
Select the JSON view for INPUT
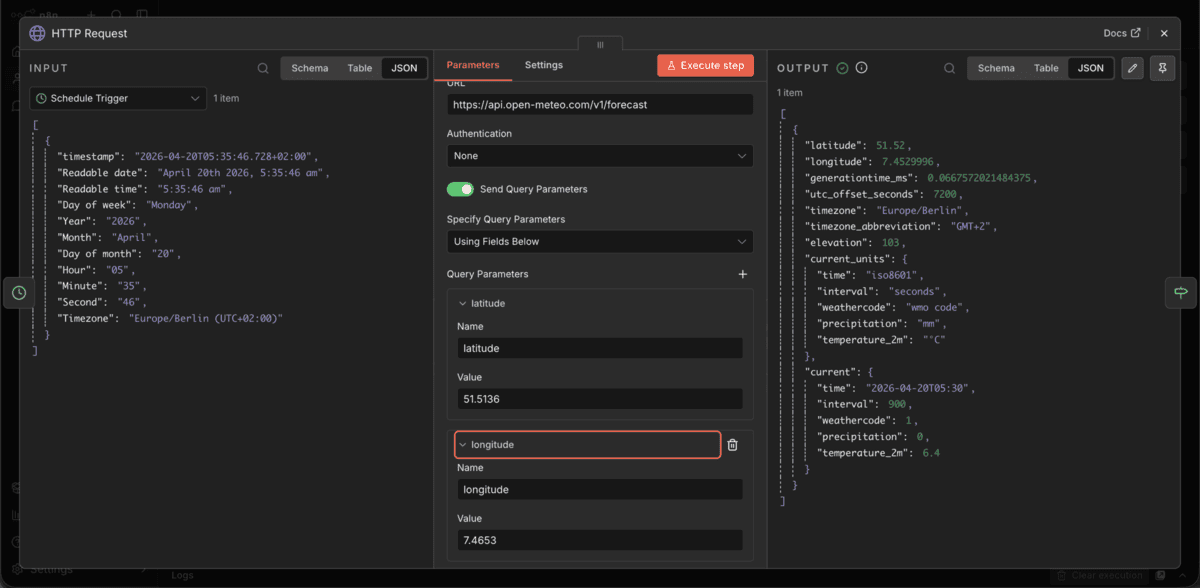[x=404, y=67]
